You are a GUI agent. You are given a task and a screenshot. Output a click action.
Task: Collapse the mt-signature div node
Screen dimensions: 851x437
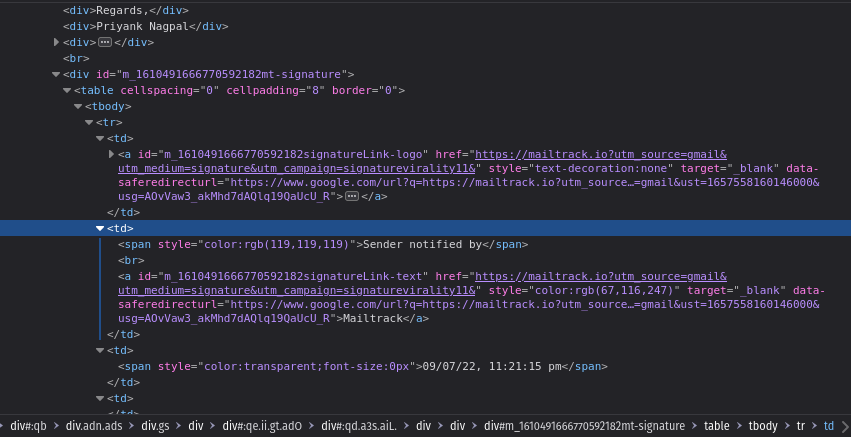(x=56, y=74)
